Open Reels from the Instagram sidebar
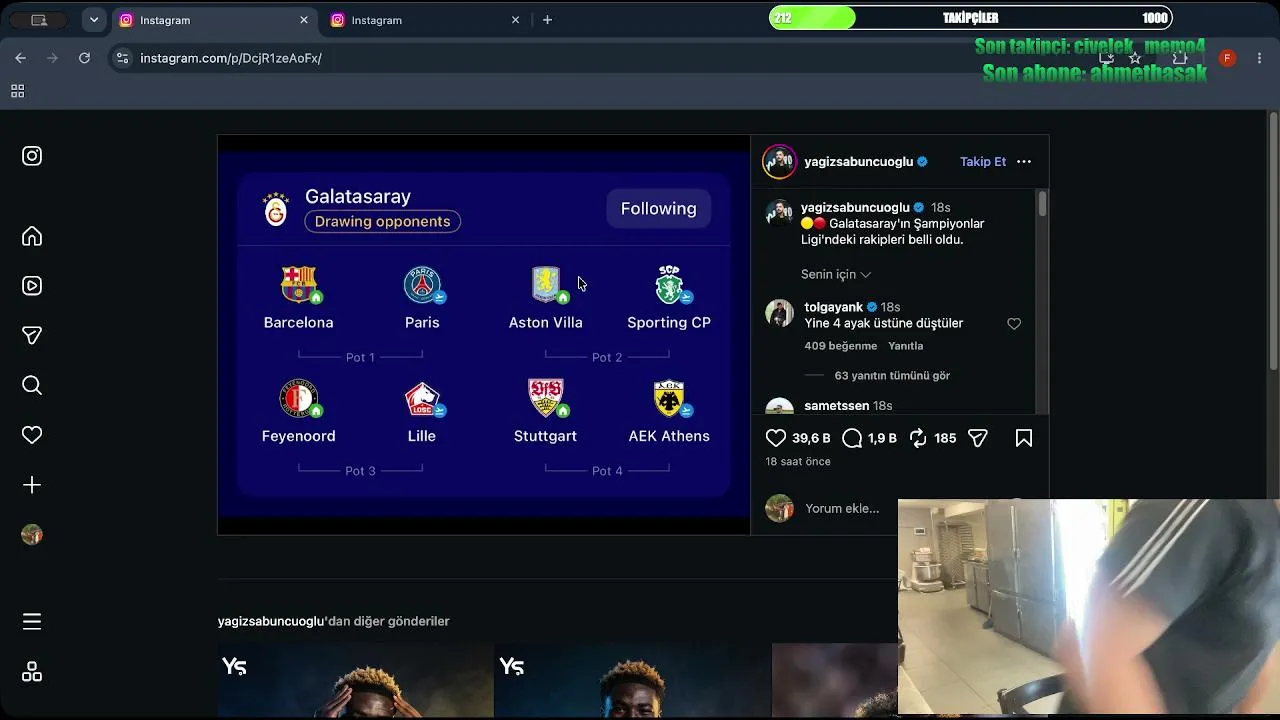This screenshot has height=720, width=1280. coord(32,286)
